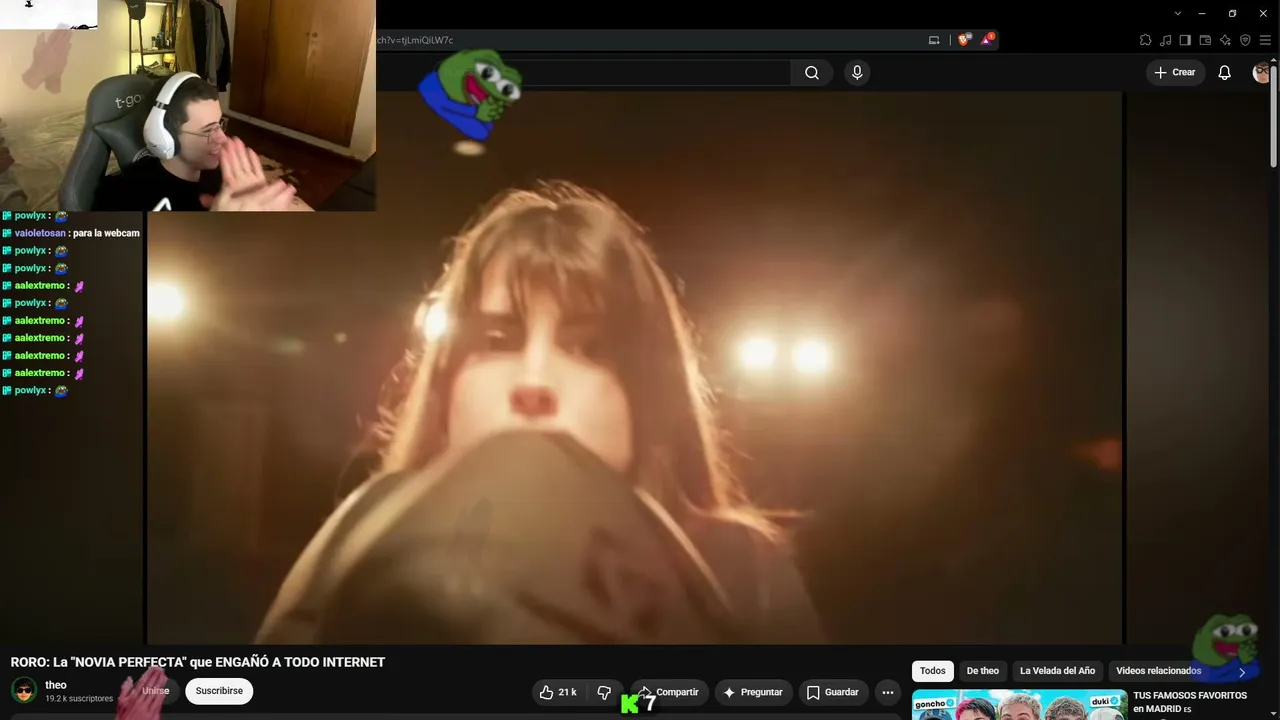Screen dimensions: 1280x720
Task: Open the browser hamburger main menu
Action: 1265,40
